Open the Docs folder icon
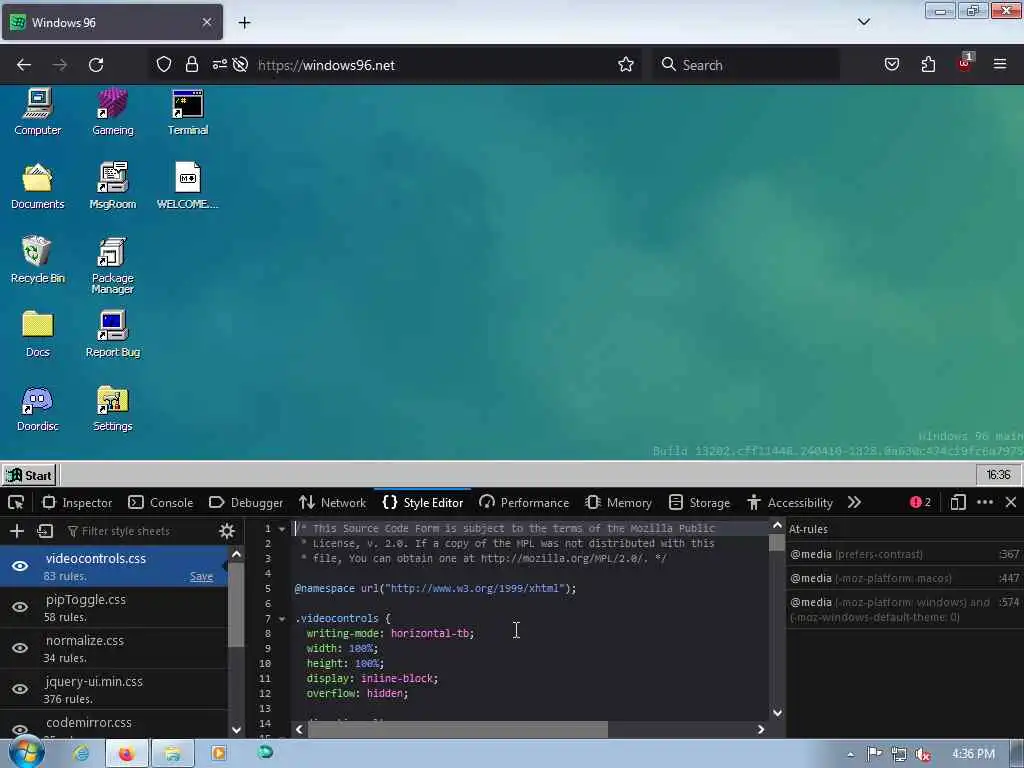The image size is (1024, 768). (38, 334)
